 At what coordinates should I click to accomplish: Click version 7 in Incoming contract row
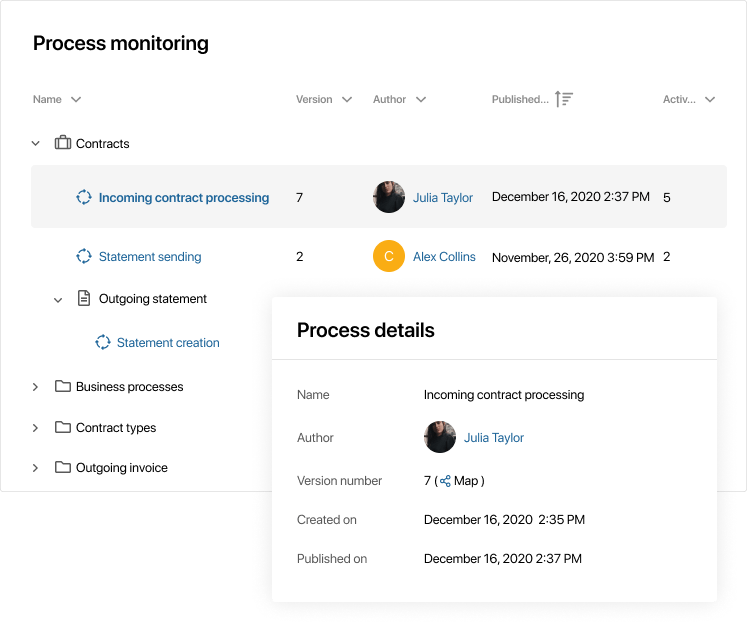coord(299,197)
